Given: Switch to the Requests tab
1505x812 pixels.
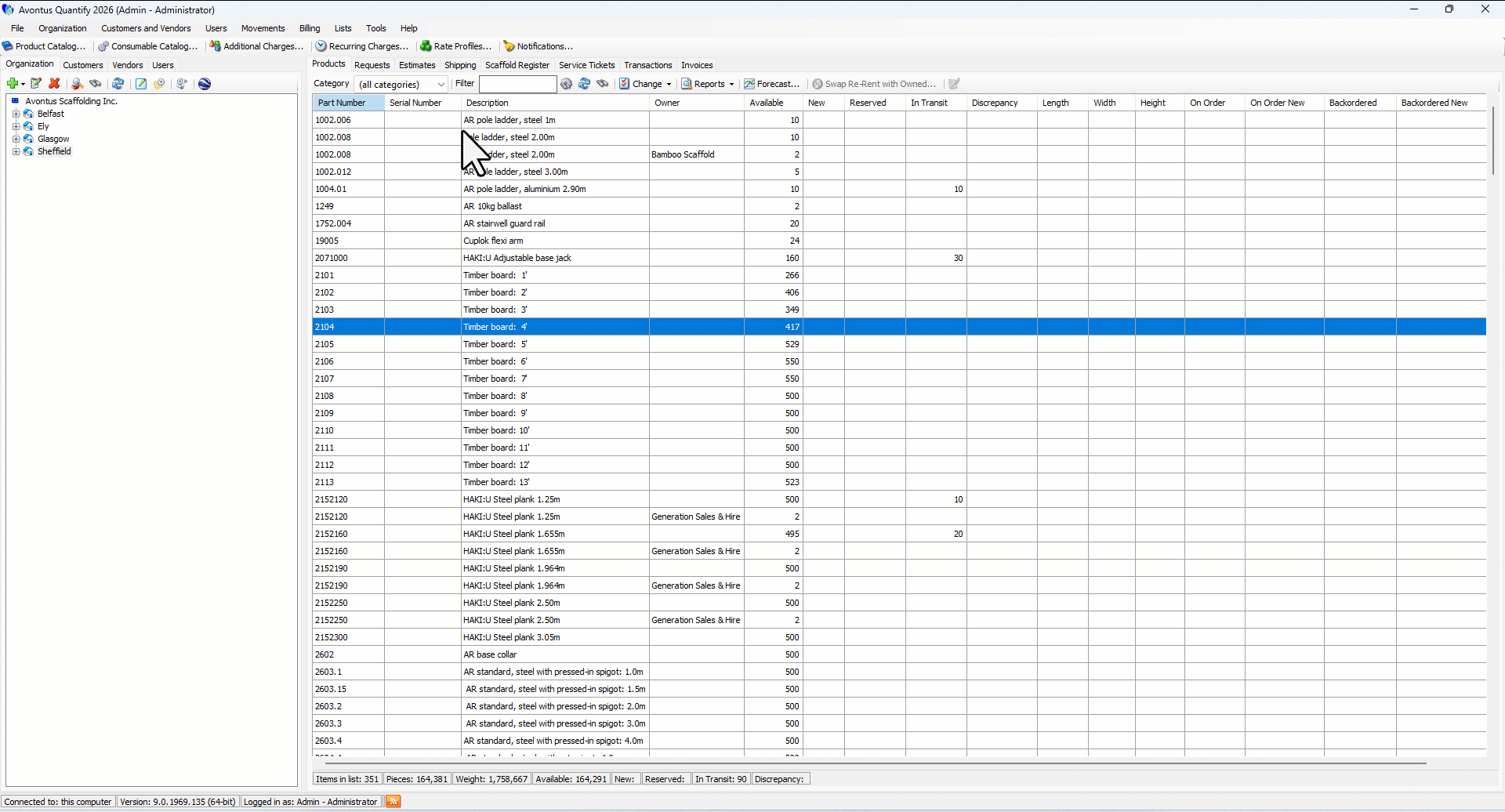Looking at the screenshot, I should tap(372, 65).
